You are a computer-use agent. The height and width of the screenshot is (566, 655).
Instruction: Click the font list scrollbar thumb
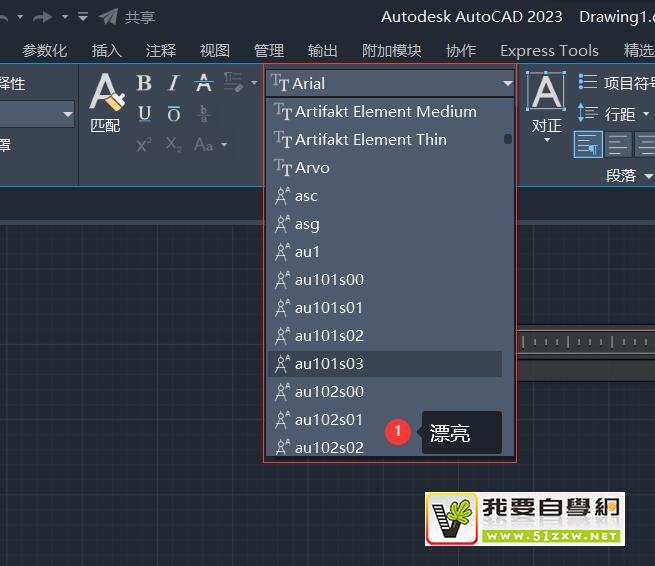tap(508, 139)
